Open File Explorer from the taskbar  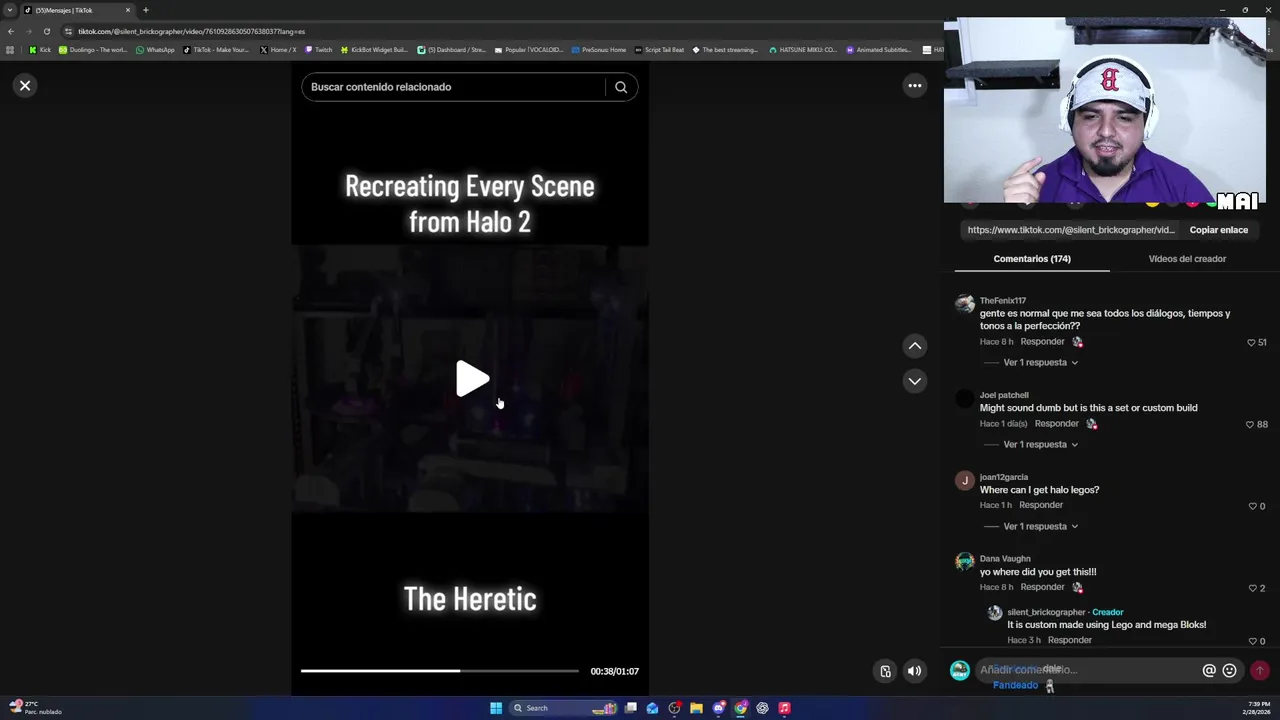point(696,708)
